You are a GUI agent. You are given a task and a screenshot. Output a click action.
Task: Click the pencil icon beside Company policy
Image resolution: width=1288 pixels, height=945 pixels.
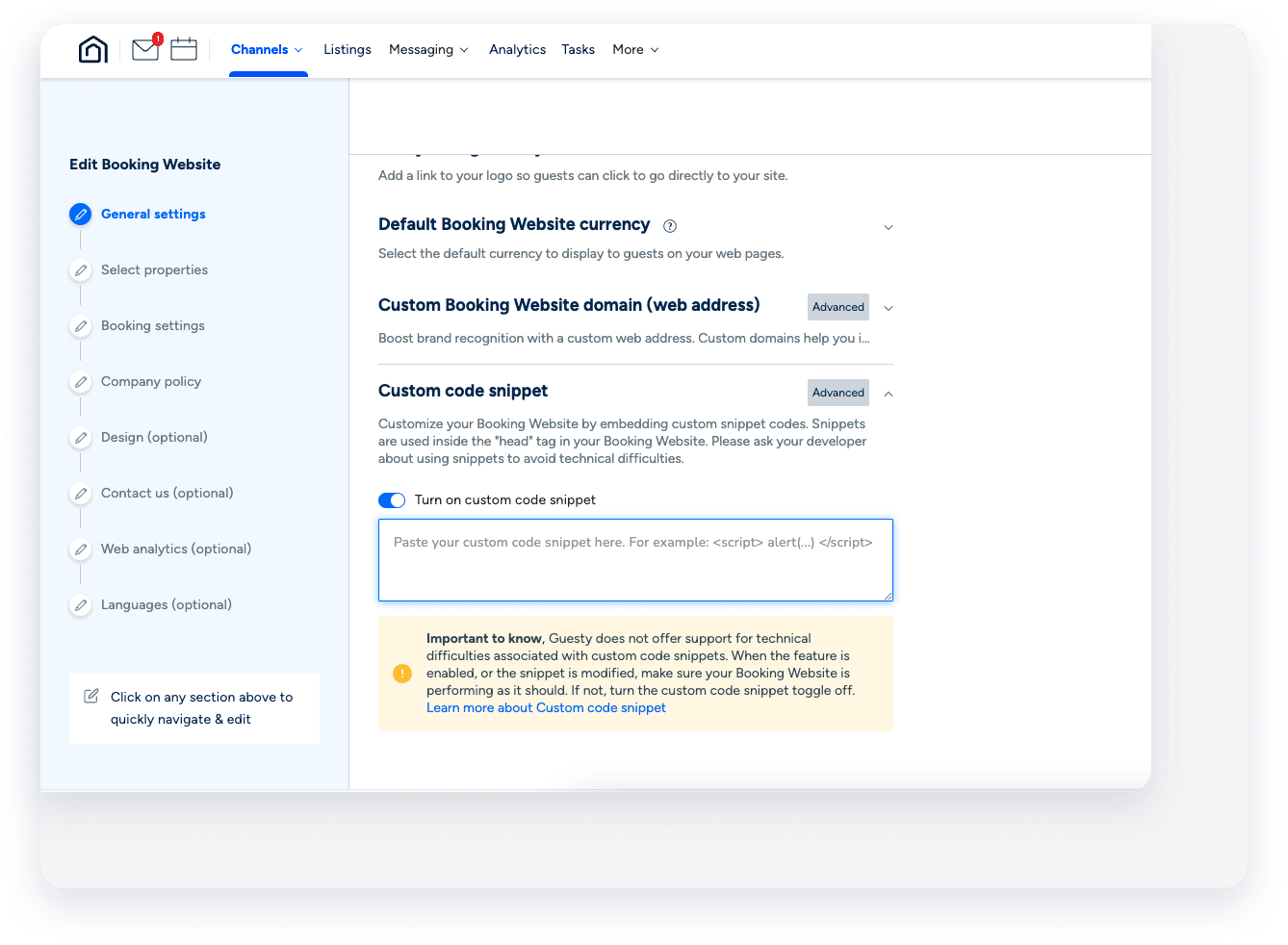point(81,382)
